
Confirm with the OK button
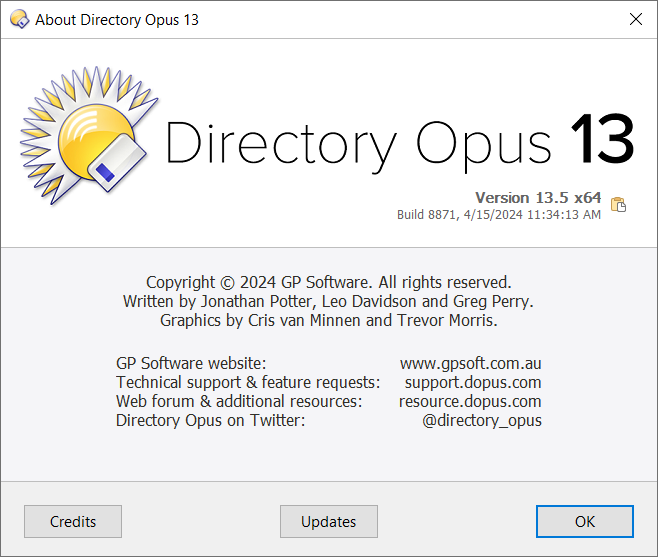pos(585,521)
